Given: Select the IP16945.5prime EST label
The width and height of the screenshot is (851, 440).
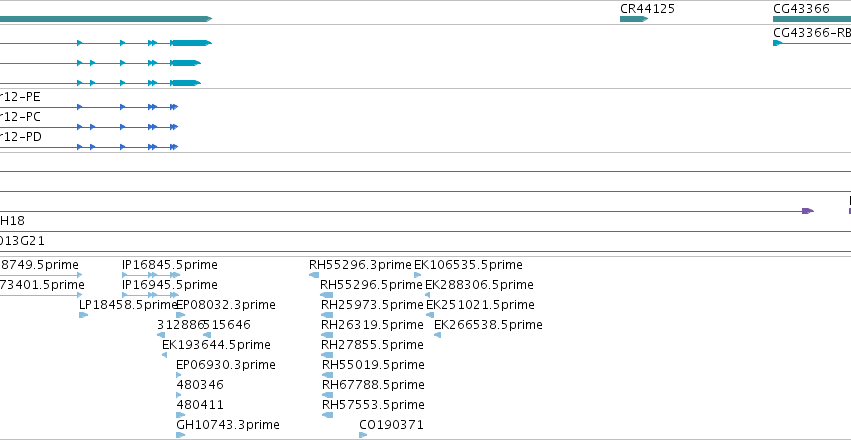Looking at the screenshot, I should (170, 285).
